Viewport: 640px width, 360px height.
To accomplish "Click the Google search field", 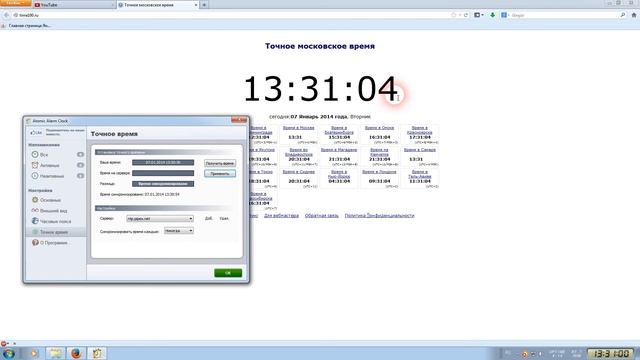I will (x=563, y=15).
